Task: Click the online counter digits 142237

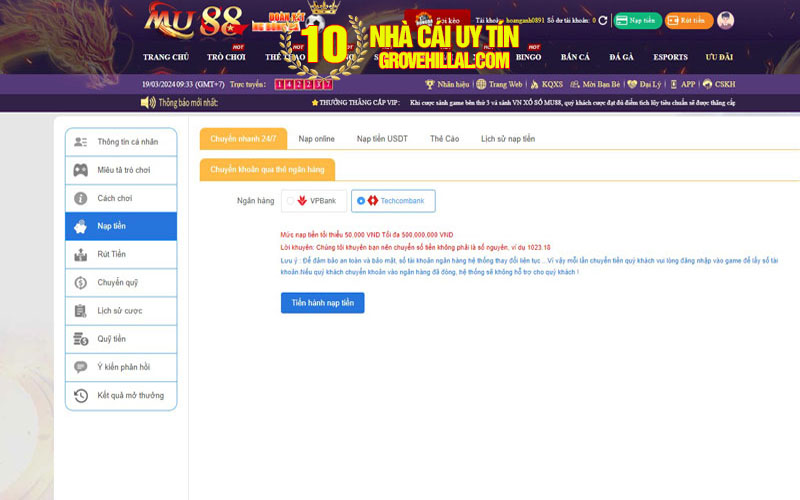Action: pyautogui.click(x=304, y=84)
